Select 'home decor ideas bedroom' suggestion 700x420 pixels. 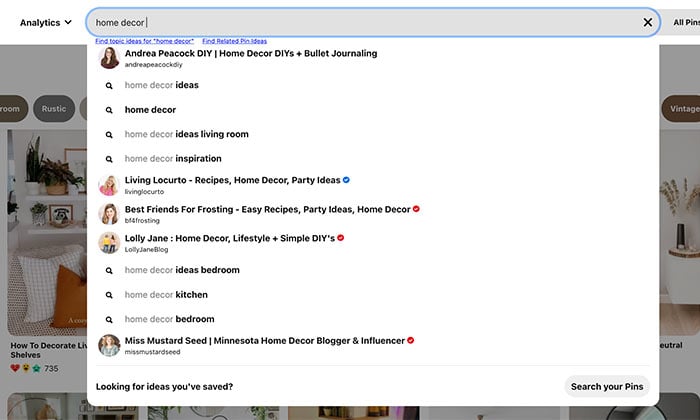pos(182,270)
